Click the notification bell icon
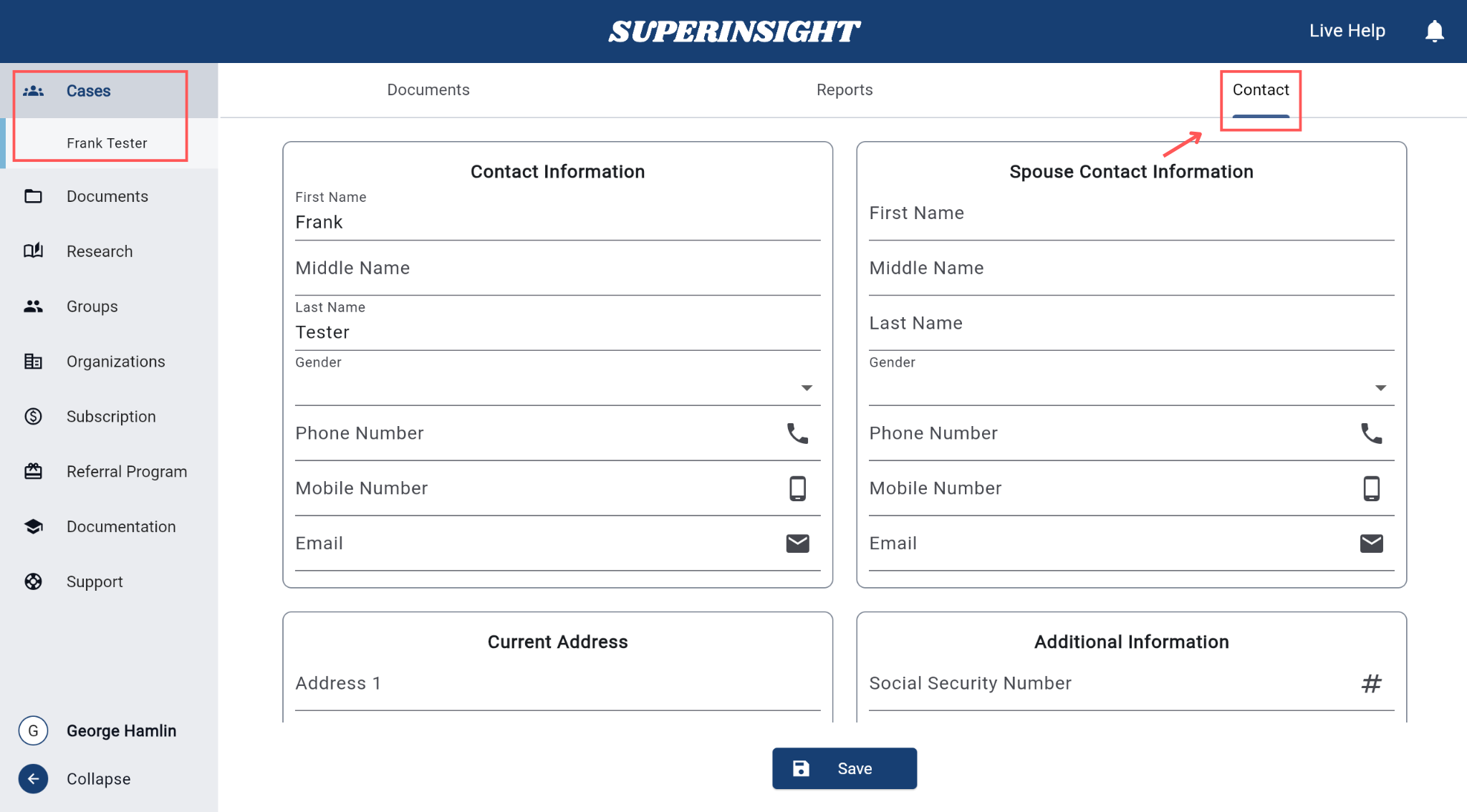 click(x=1434, y=31)
